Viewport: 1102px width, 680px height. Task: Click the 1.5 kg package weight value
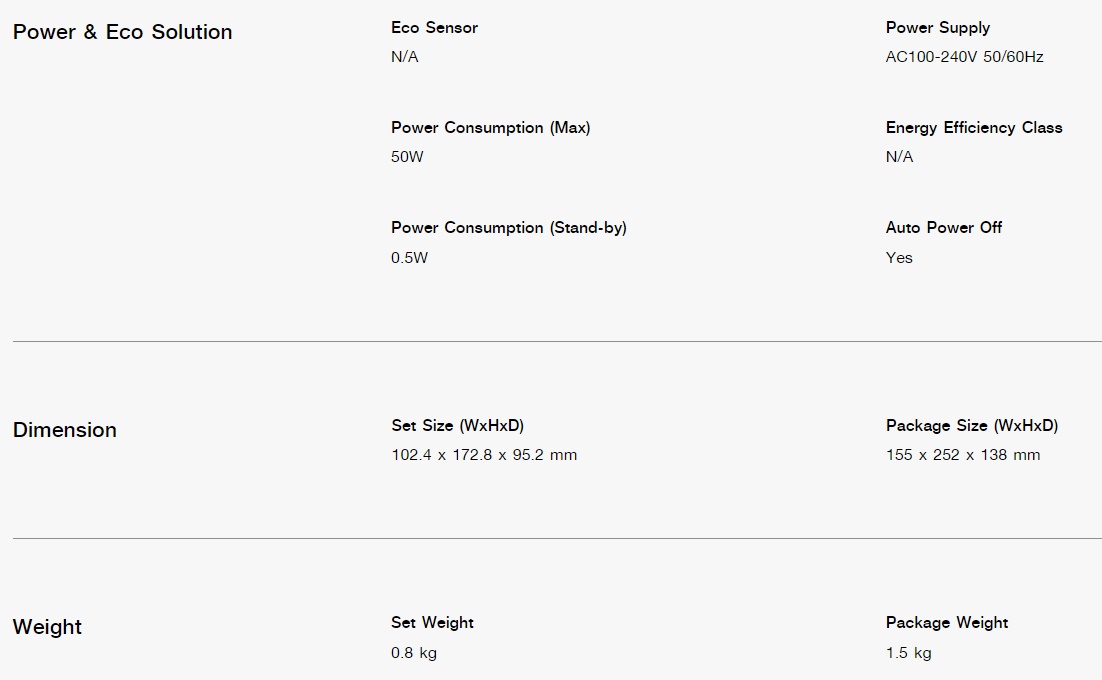[x=909, y=653]
